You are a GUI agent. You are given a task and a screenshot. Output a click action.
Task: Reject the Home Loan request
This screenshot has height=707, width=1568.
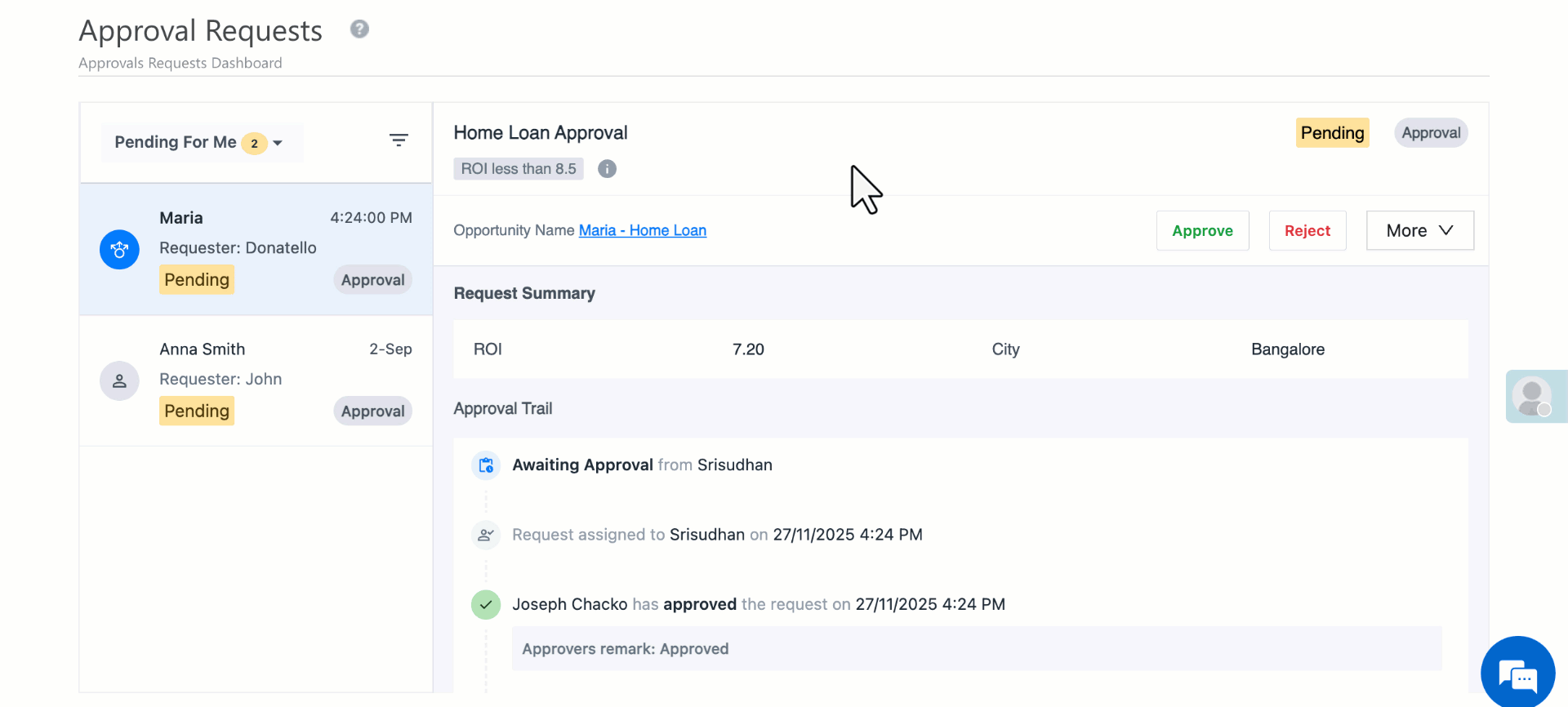coord(1307,231)
